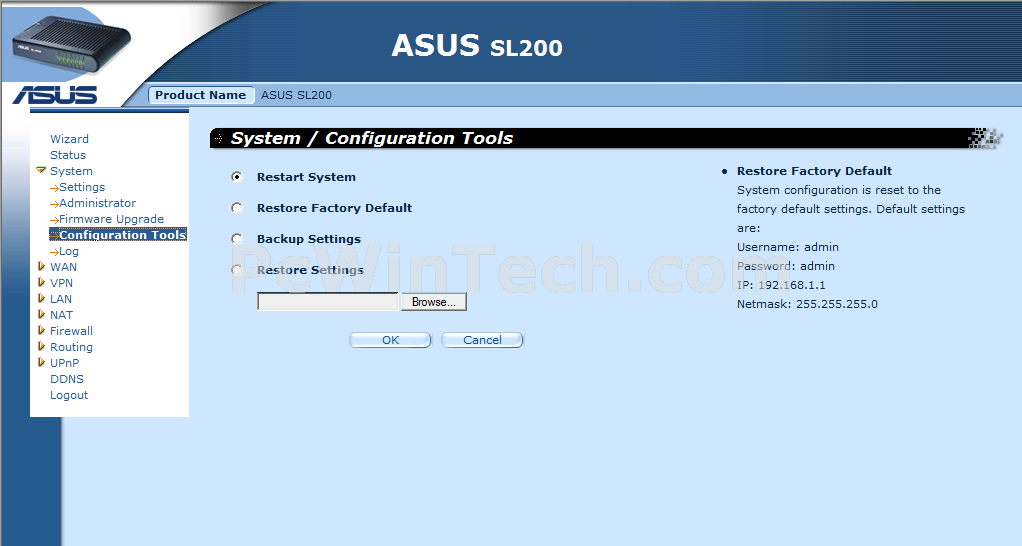Open the NAT menu item
The image size is (1022, 546).
(x=61, y=315)
